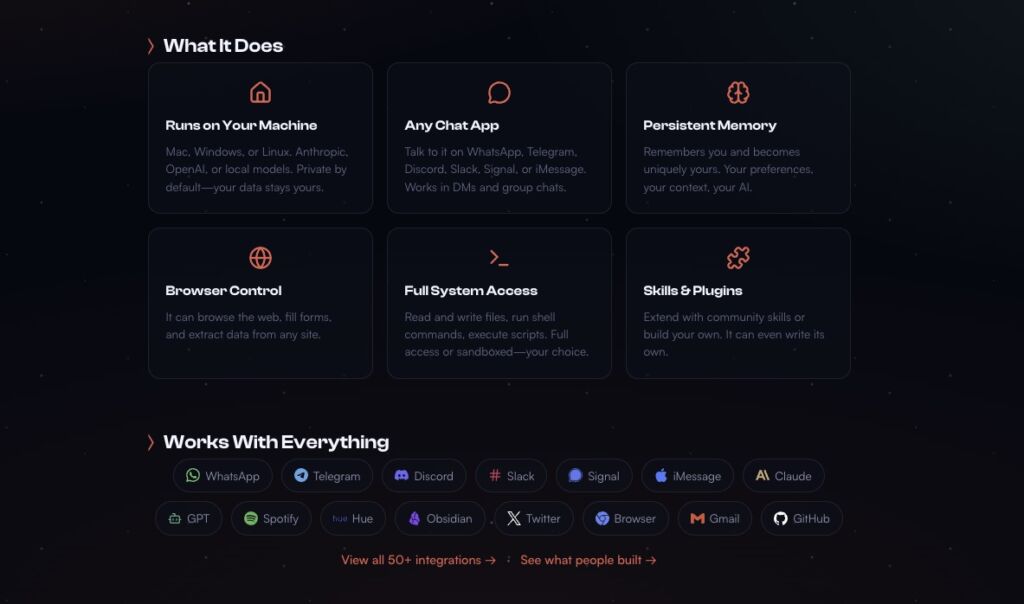Click the terminal prompt icon for Full System Access
This screenshot has height=604, width=1024.
[499, 258]
